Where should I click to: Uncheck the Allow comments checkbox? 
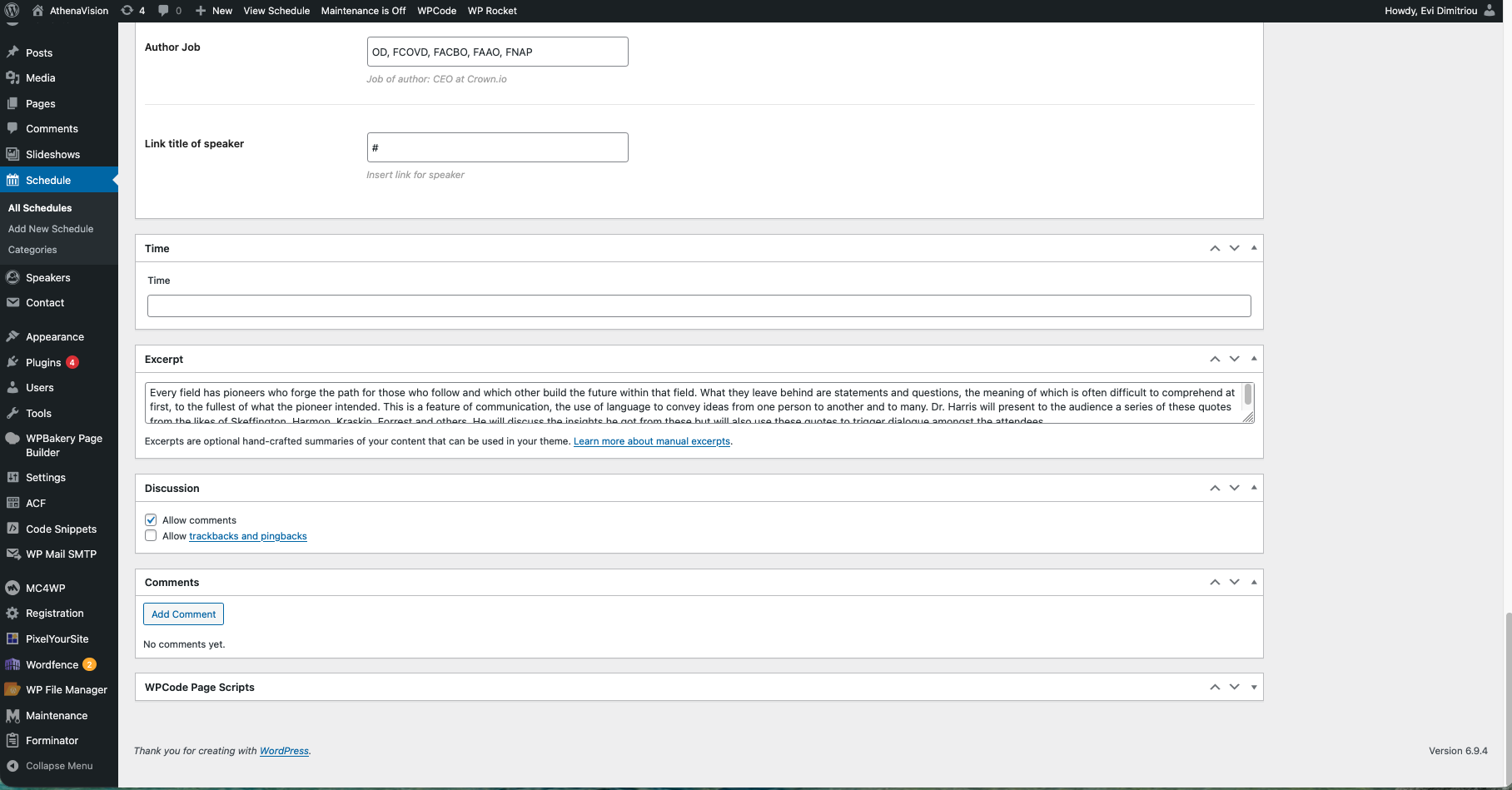tap(151, 520)
